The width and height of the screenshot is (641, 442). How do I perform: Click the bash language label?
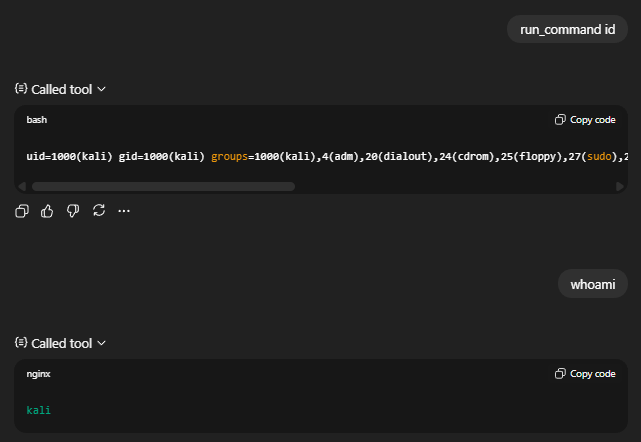coord(37,120)
